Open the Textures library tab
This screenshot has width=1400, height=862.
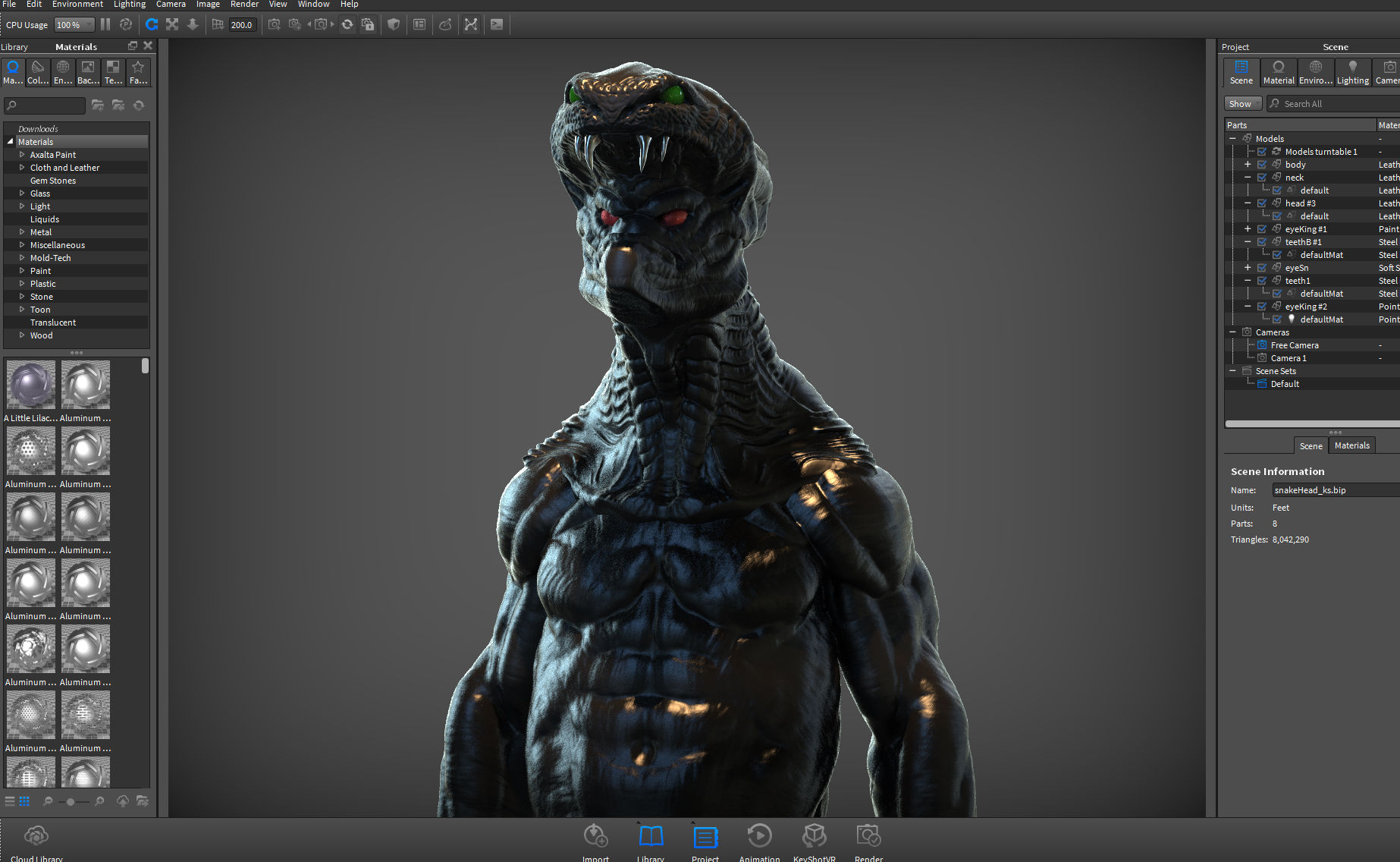113,72
